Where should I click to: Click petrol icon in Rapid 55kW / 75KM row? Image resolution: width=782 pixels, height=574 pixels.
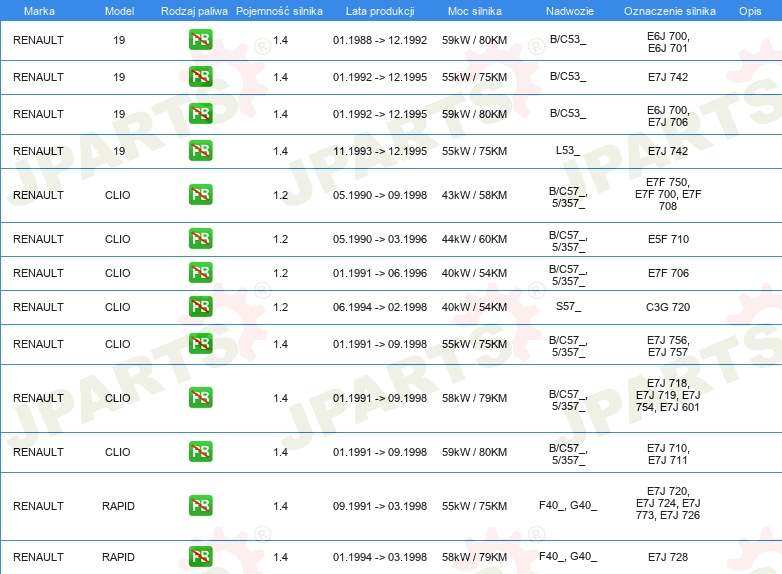pos(200,506)
